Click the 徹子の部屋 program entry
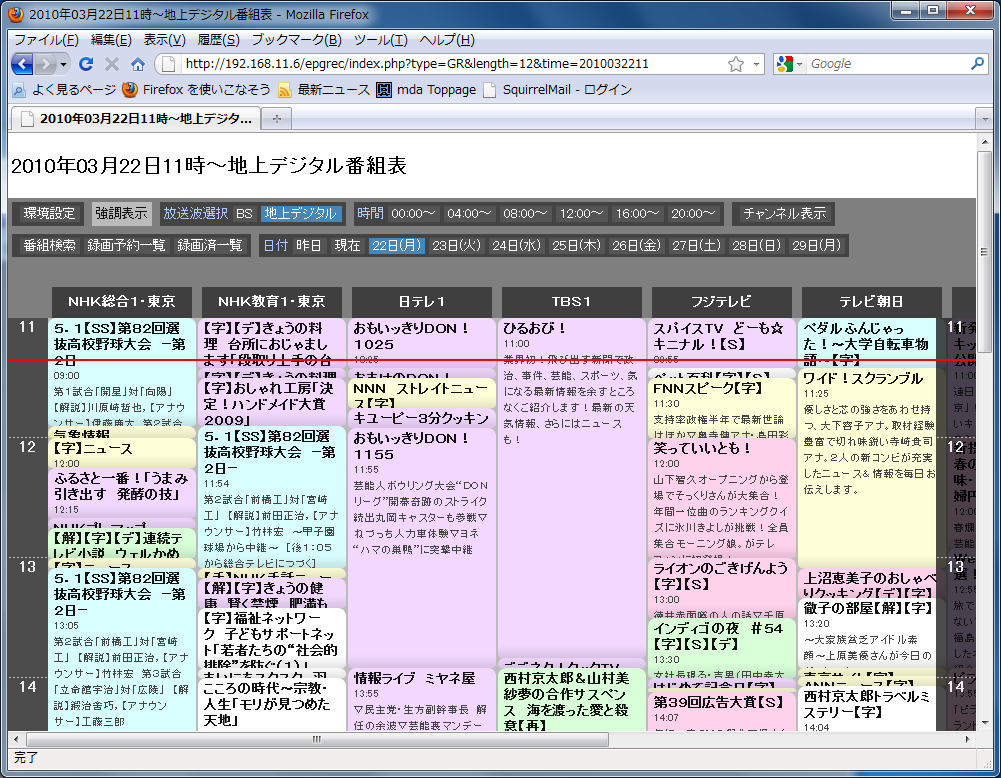The width and height of the screenshot is (1001, 778). click(x=868, y=634)
